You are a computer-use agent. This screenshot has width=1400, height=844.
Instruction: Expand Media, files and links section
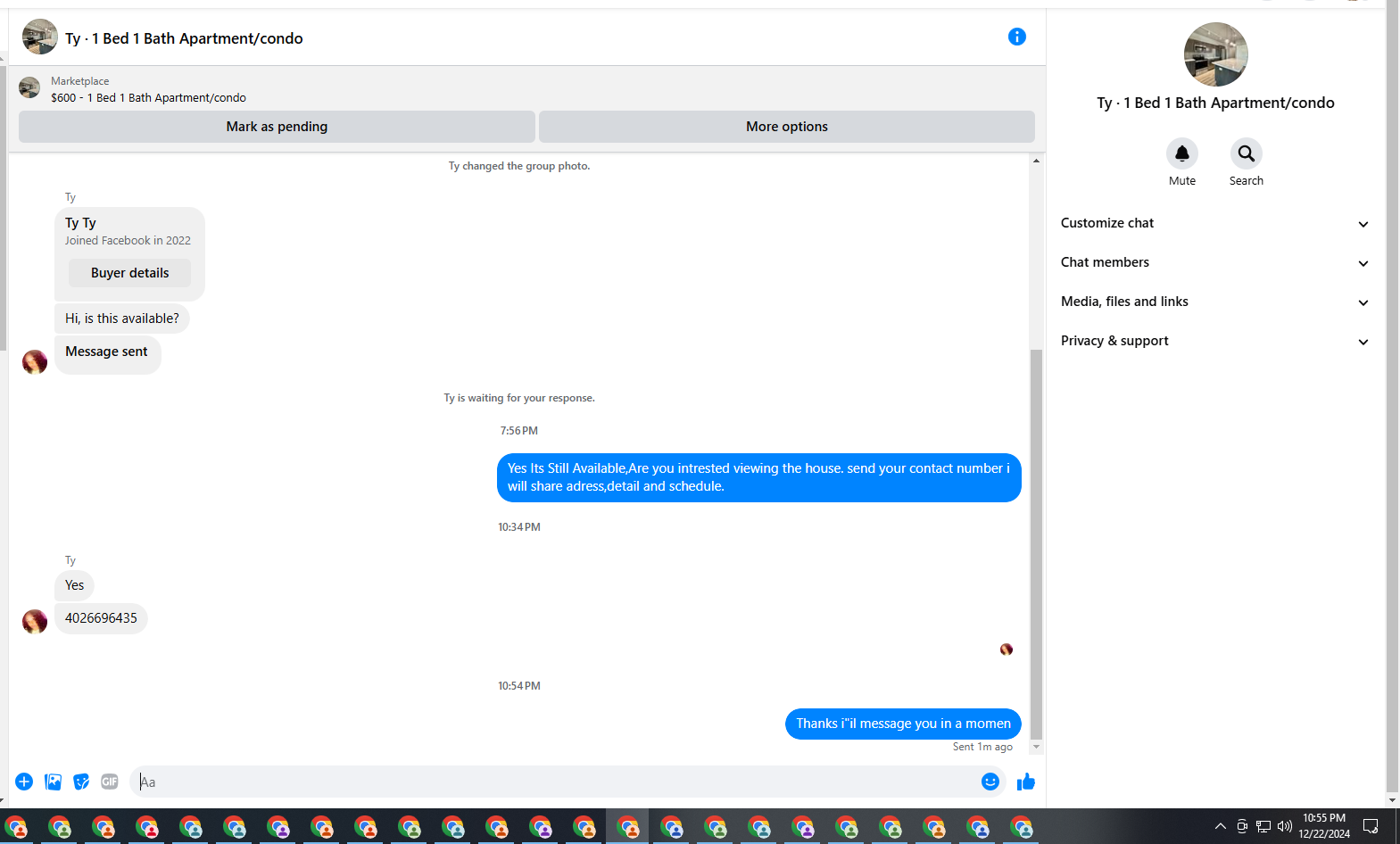click(1214, 302)
